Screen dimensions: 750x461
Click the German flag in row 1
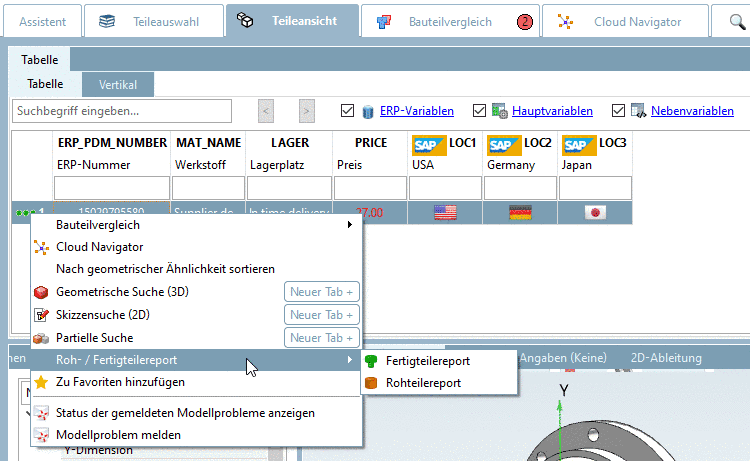(520, 212)
